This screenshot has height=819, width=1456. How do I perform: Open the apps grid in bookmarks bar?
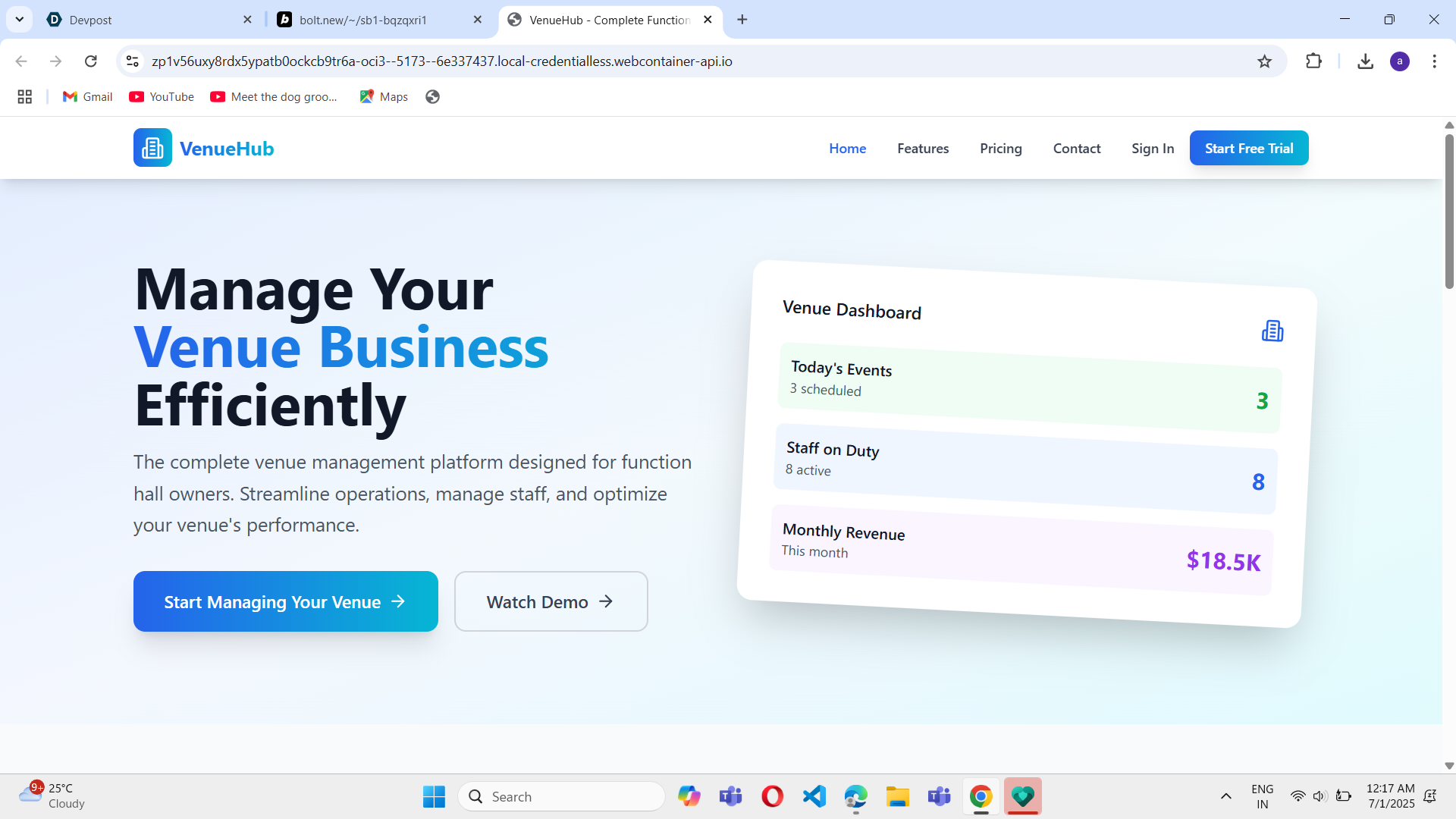point(25,97)
